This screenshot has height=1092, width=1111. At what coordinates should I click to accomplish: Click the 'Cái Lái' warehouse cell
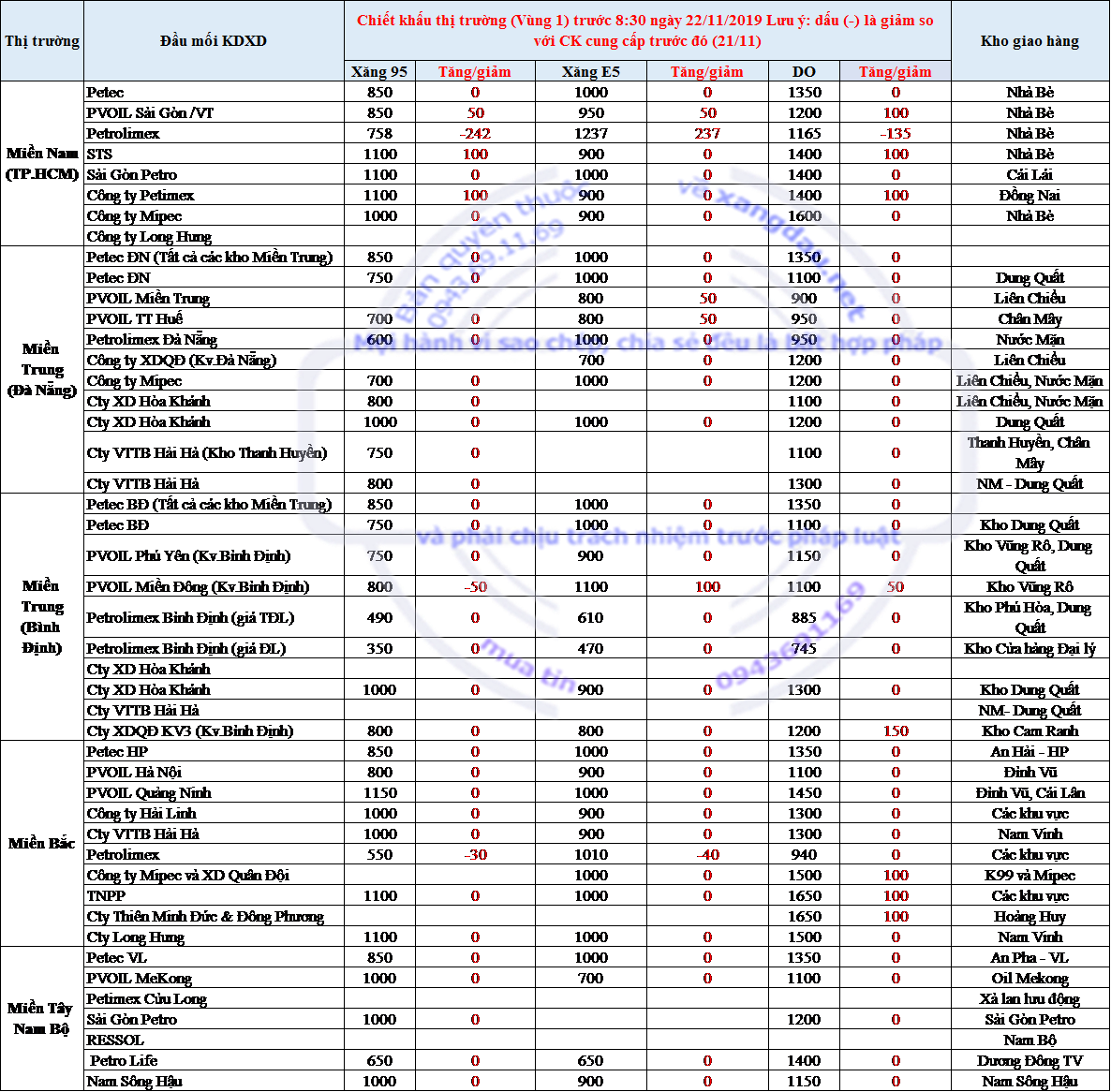click(x=1030, y=175)
